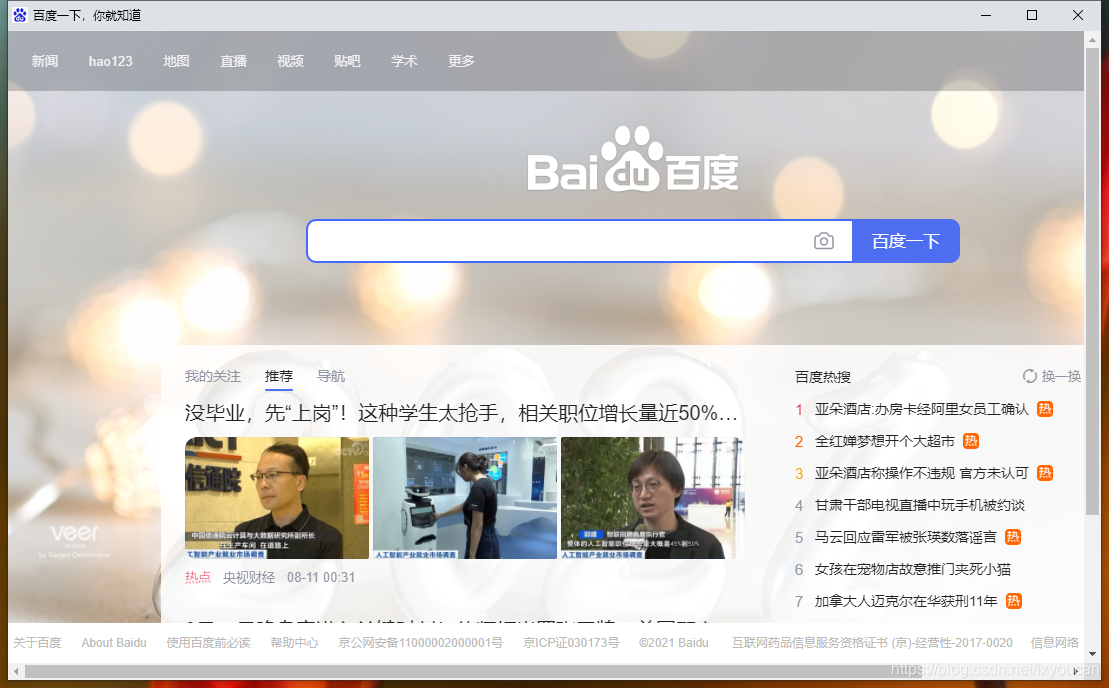The height and width of the screenshot is (688, 1109).
Task: Click vertical scrollbar down arrow
Action: click(1092, 654)
